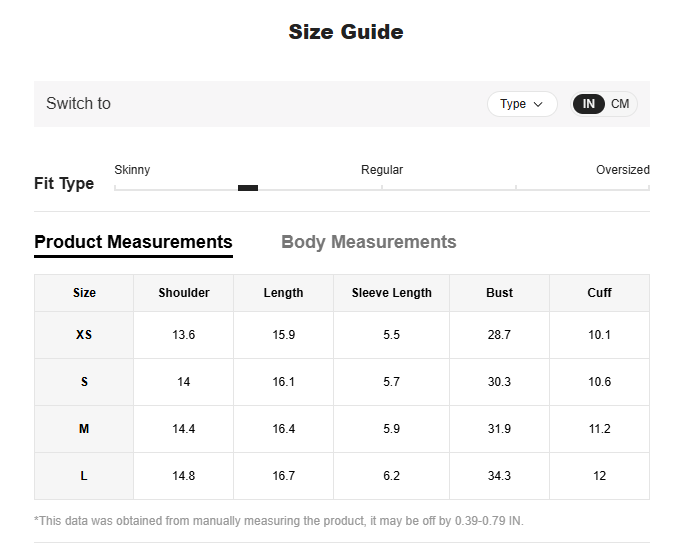Viewport: 684px width, 544px height.
Task: Click the Size column header
Action: 84,293
